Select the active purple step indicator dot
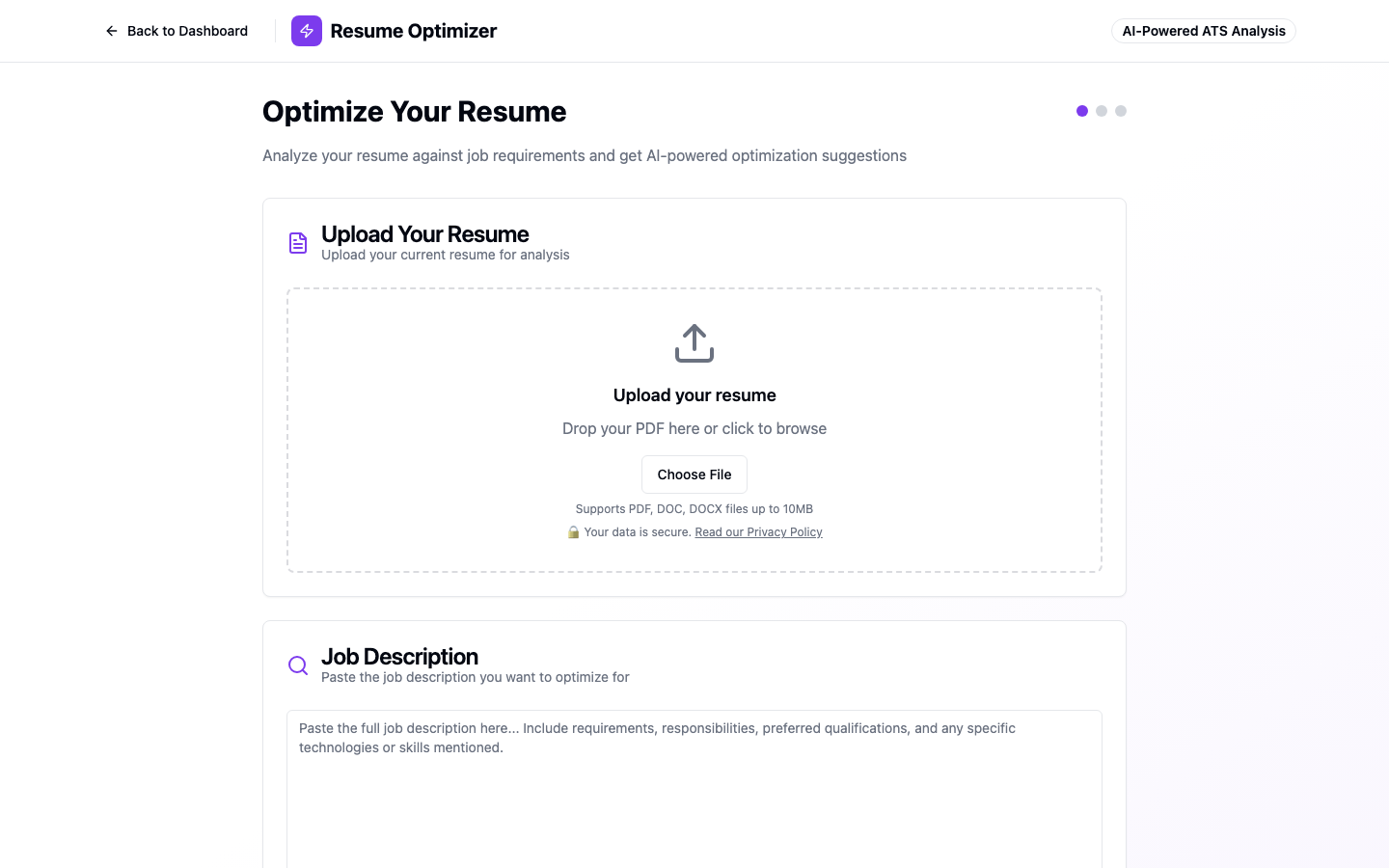Image resolution: width=1389 pixels, height=868 pixels. click(1082, 111)
